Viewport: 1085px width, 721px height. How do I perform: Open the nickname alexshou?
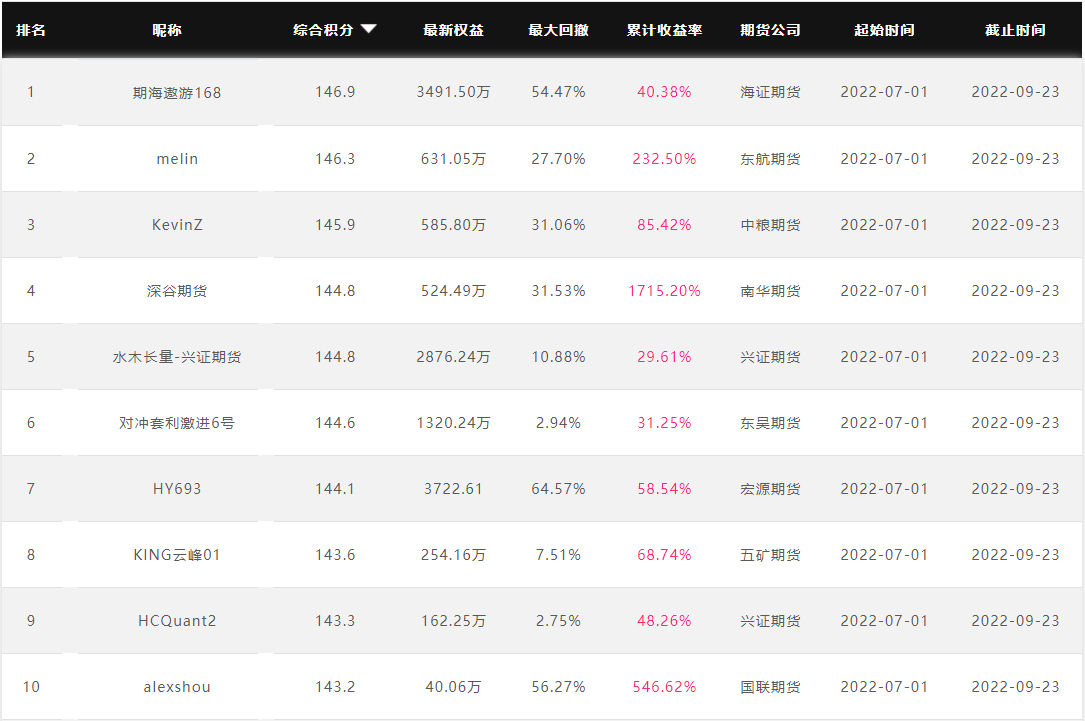point(177,687)
